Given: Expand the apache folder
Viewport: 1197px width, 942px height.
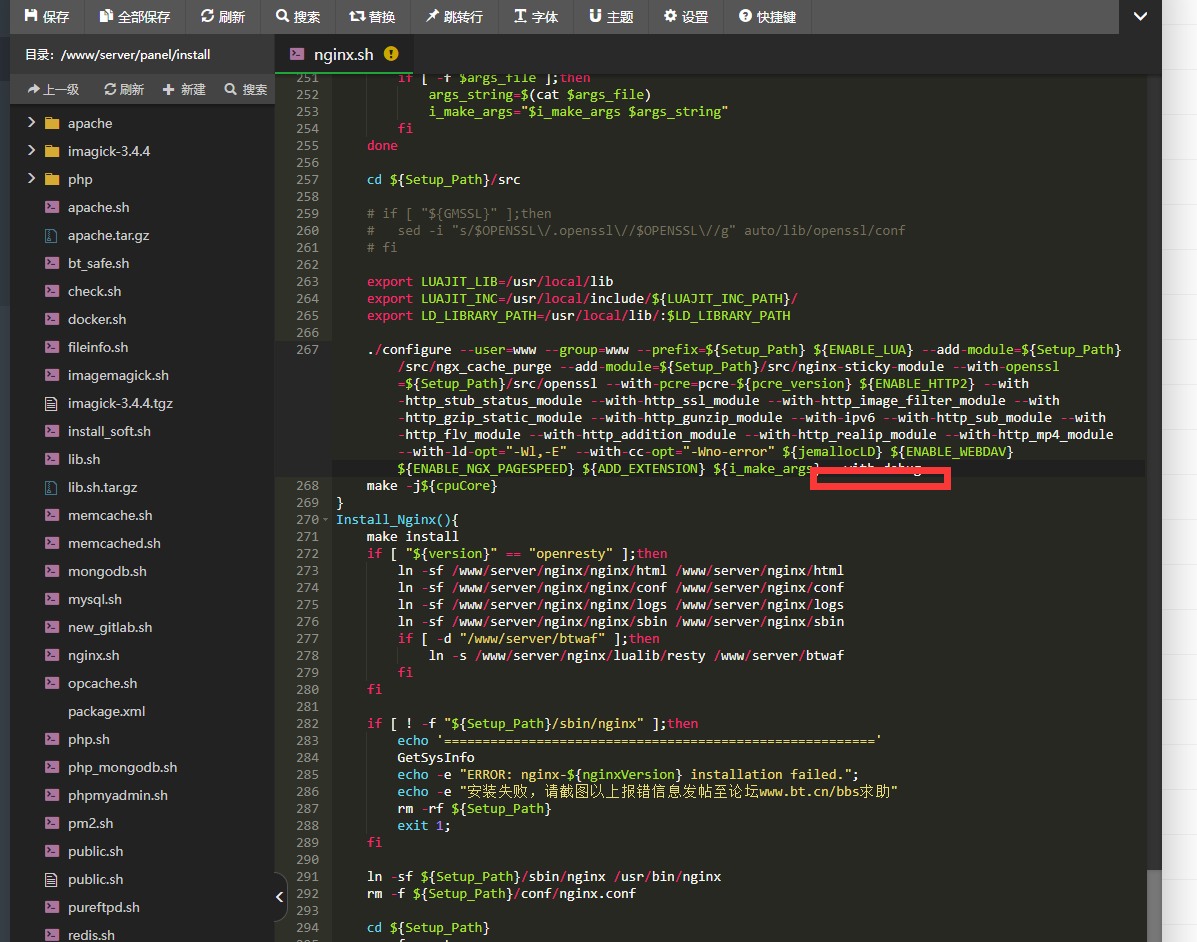Looking at the screenshot, I should click(x=31, y=122).
